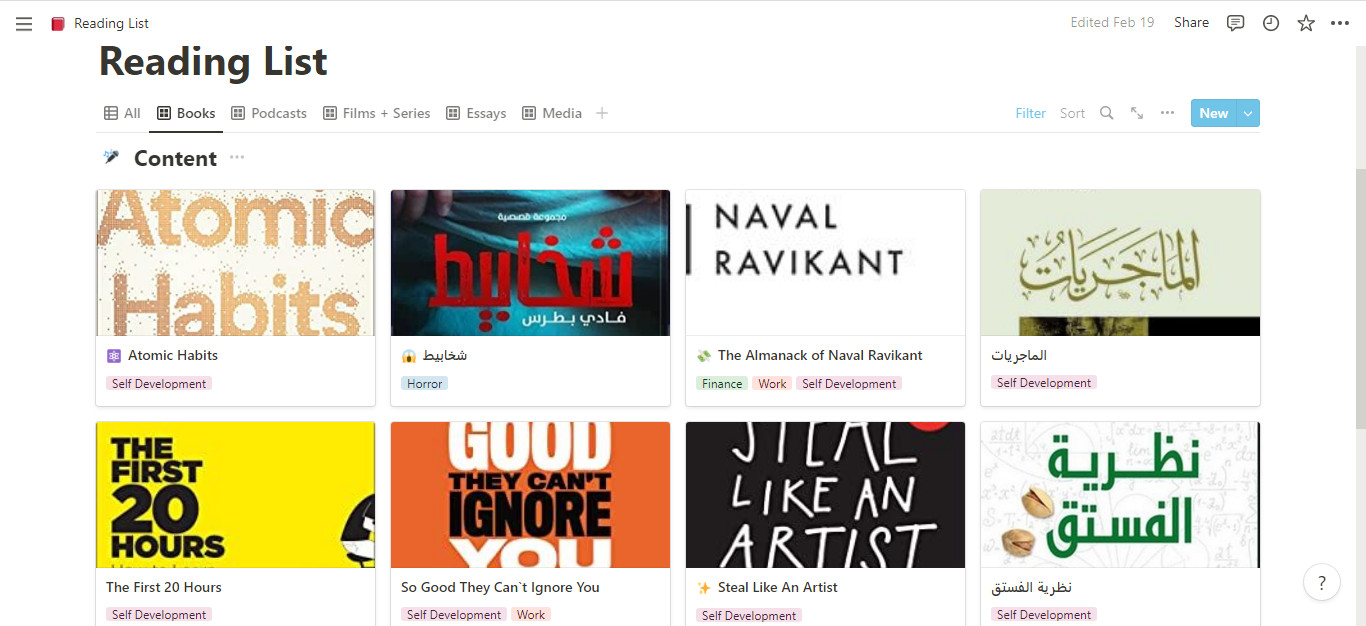The image size is (1366, 626).
Task: Open the Naval Ravikant cover thumbnail
Action: [825, 263]
